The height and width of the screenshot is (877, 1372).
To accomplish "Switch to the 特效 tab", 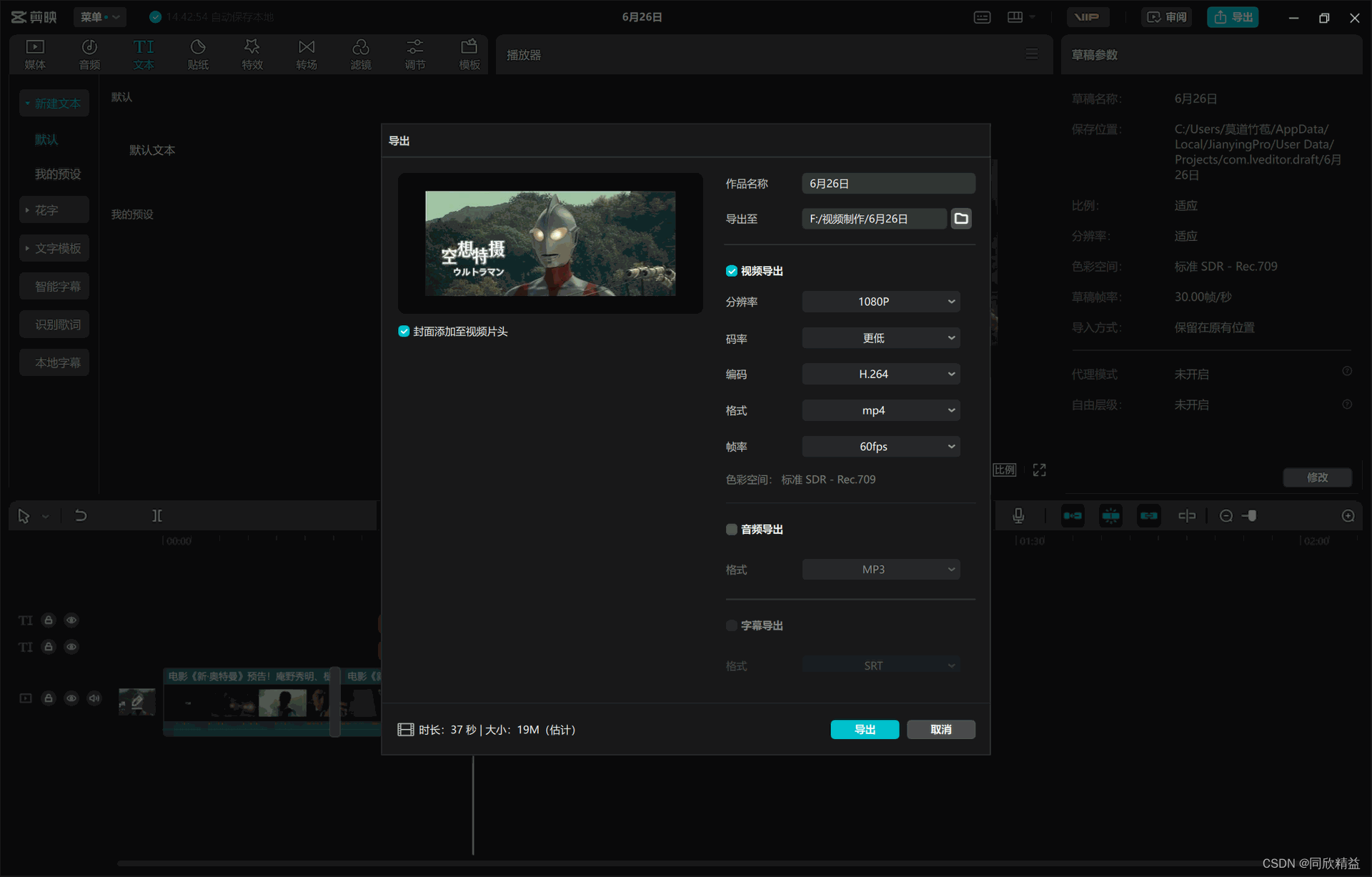I will pos(252,54).
